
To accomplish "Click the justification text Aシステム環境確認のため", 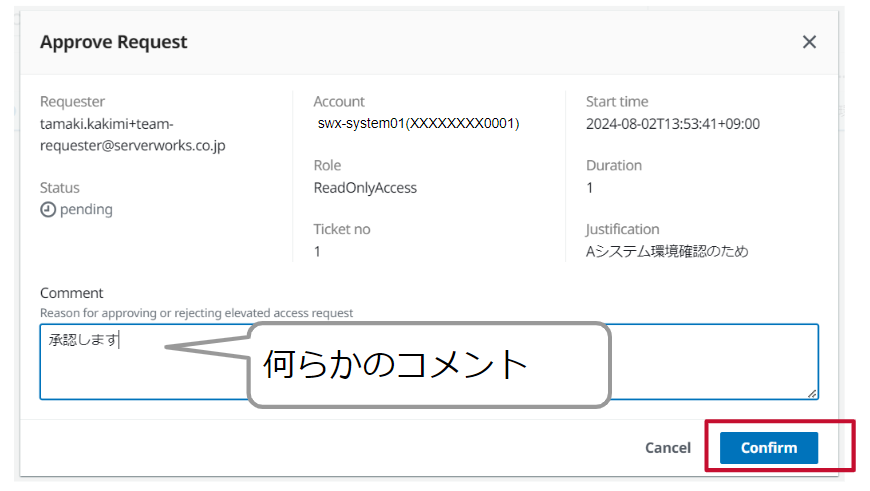I will point(667,251).
